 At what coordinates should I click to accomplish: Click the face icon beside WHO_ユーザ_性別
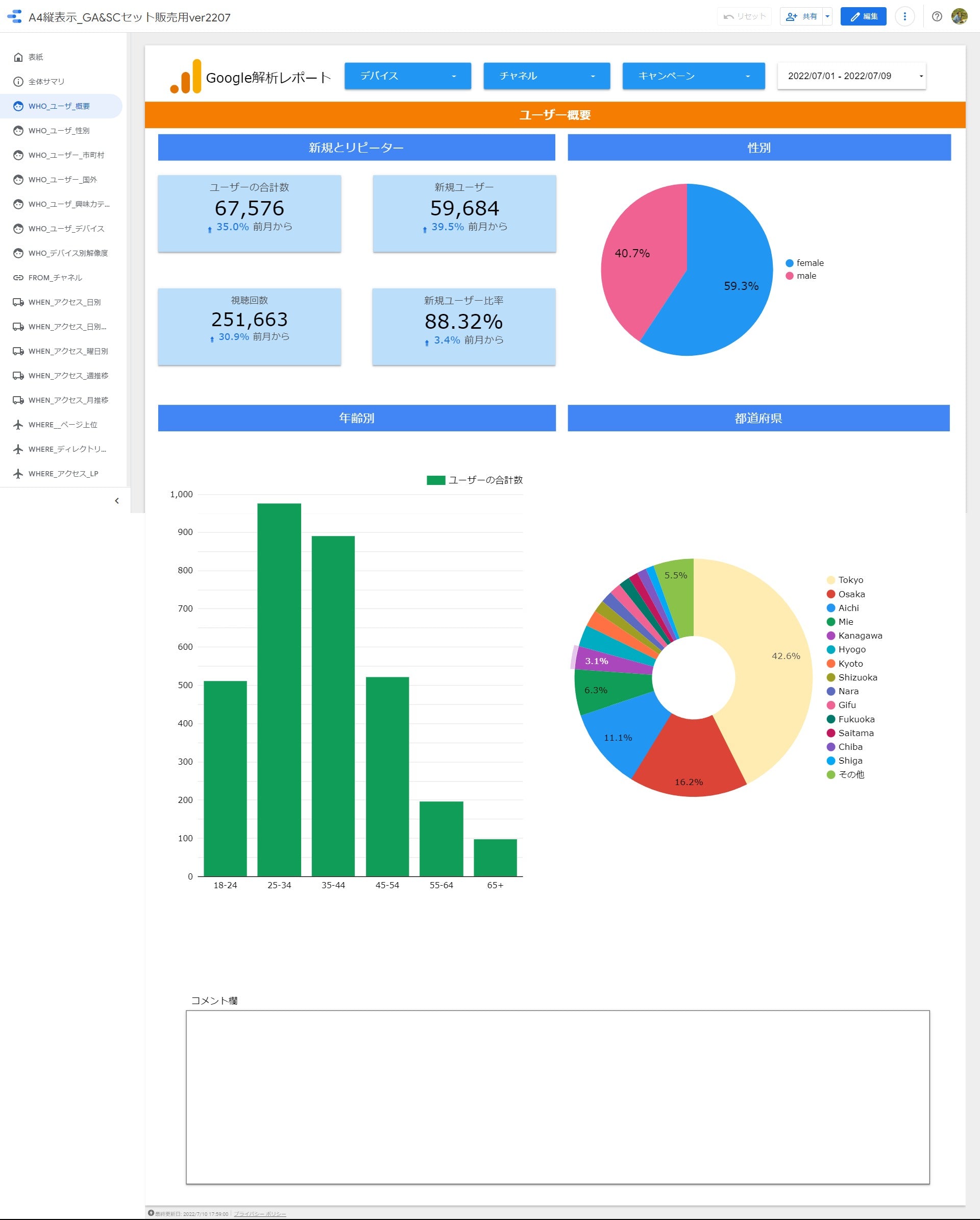tap(18, 131)
